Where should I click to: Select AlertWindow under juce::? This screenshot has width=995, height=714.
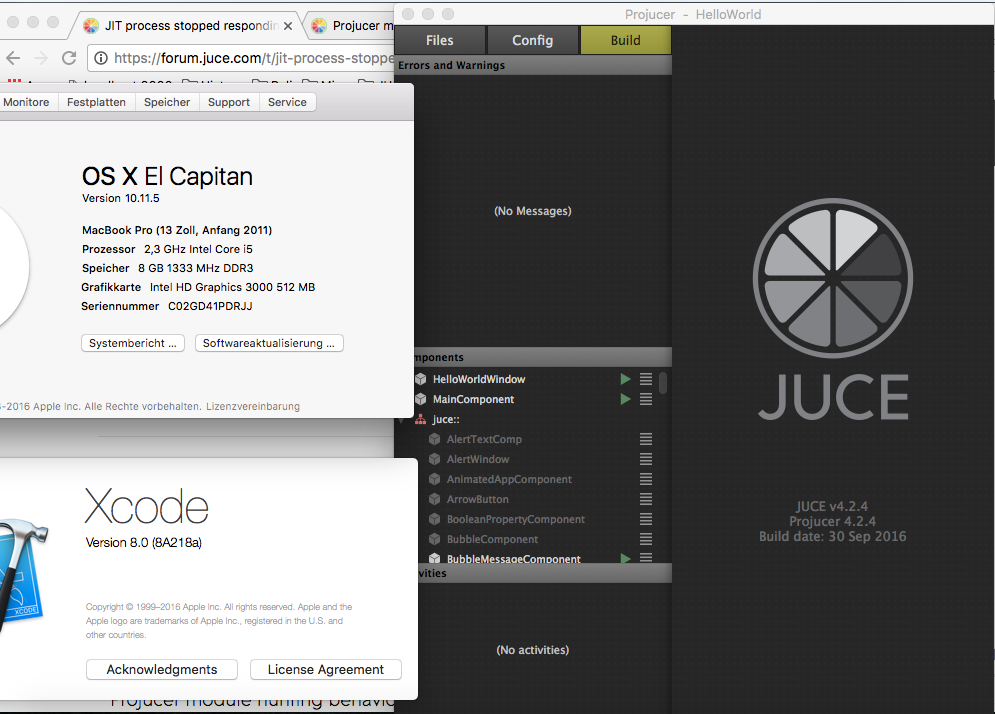coord(478,459)
